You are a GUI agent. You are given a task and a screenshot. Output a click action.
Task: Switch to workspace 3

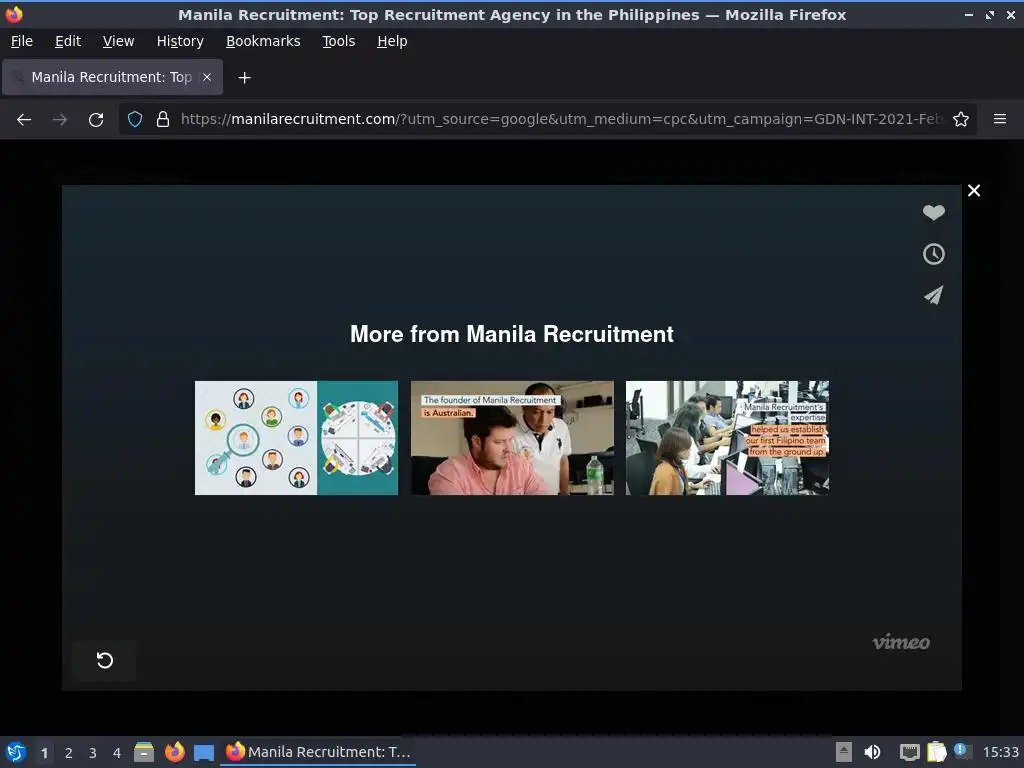point(93,753)
